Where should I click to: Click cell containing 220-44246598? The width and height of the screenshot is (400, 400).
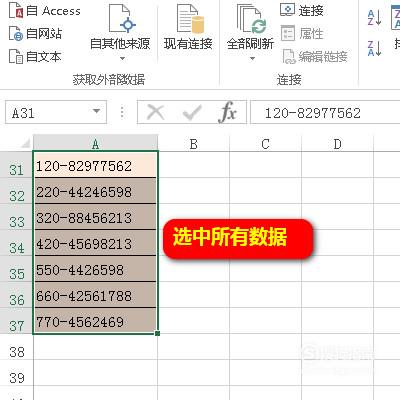click(95, 191)
